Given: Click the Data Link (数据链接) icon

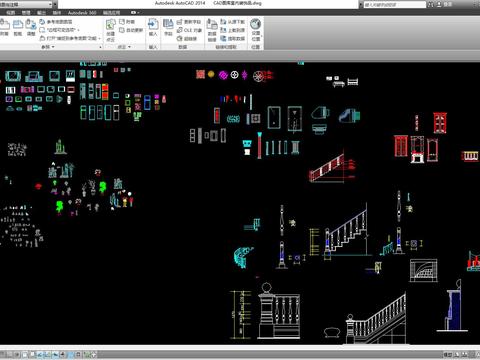Looking at the screenshot, I should tap(212, 30).
